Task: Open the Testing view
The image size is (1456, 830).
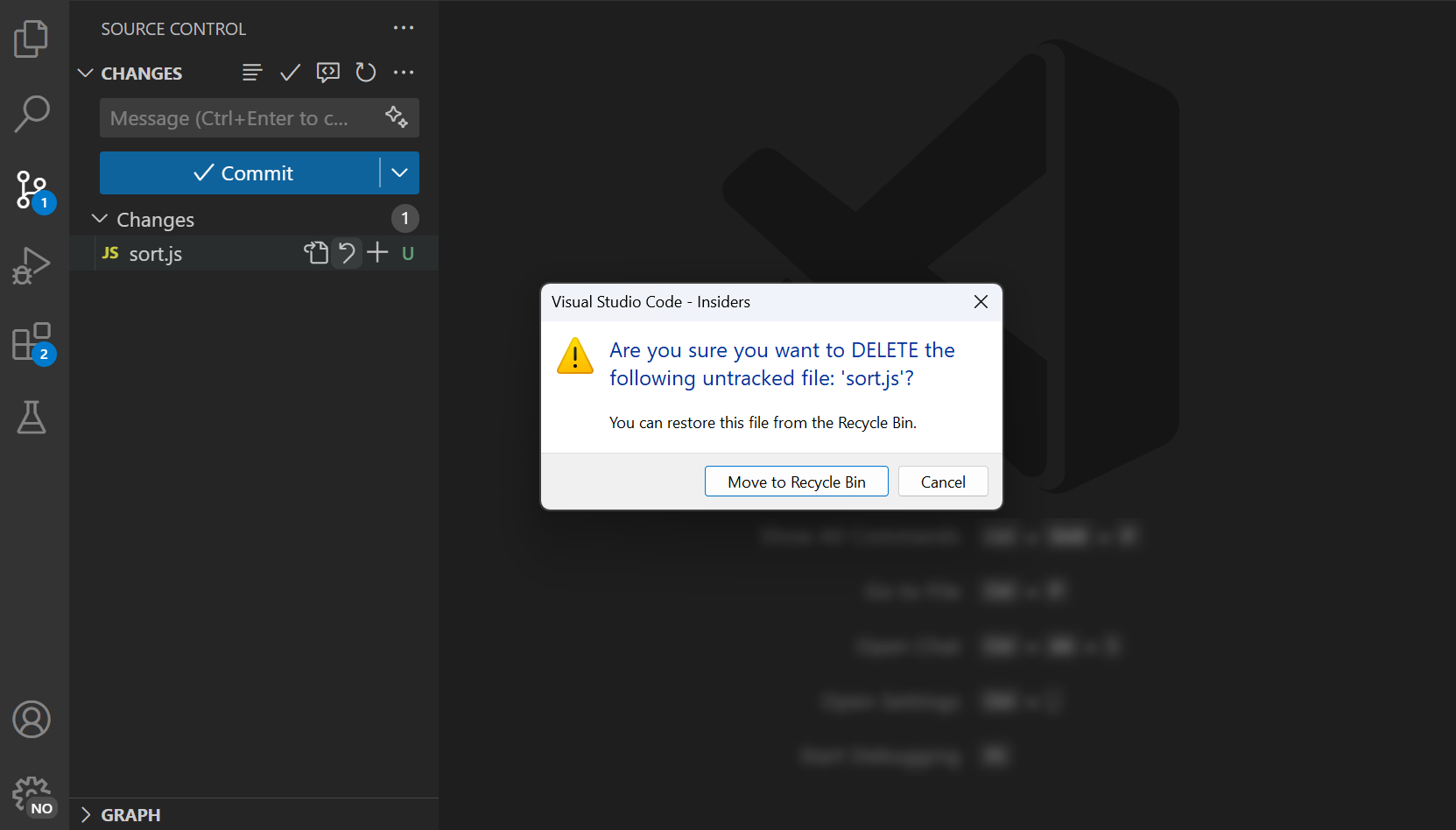Action: point(32,418)
